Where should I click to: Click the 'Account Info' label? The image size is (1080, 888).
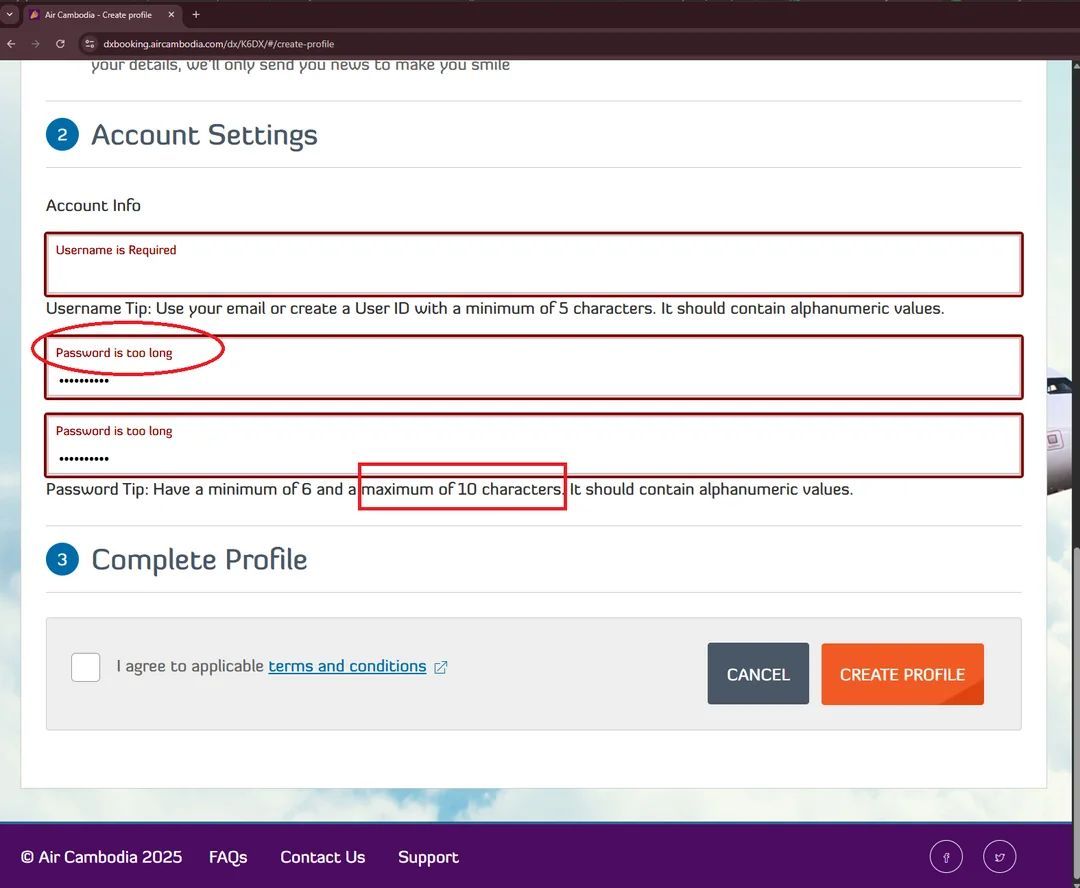(x=93, y=205)
